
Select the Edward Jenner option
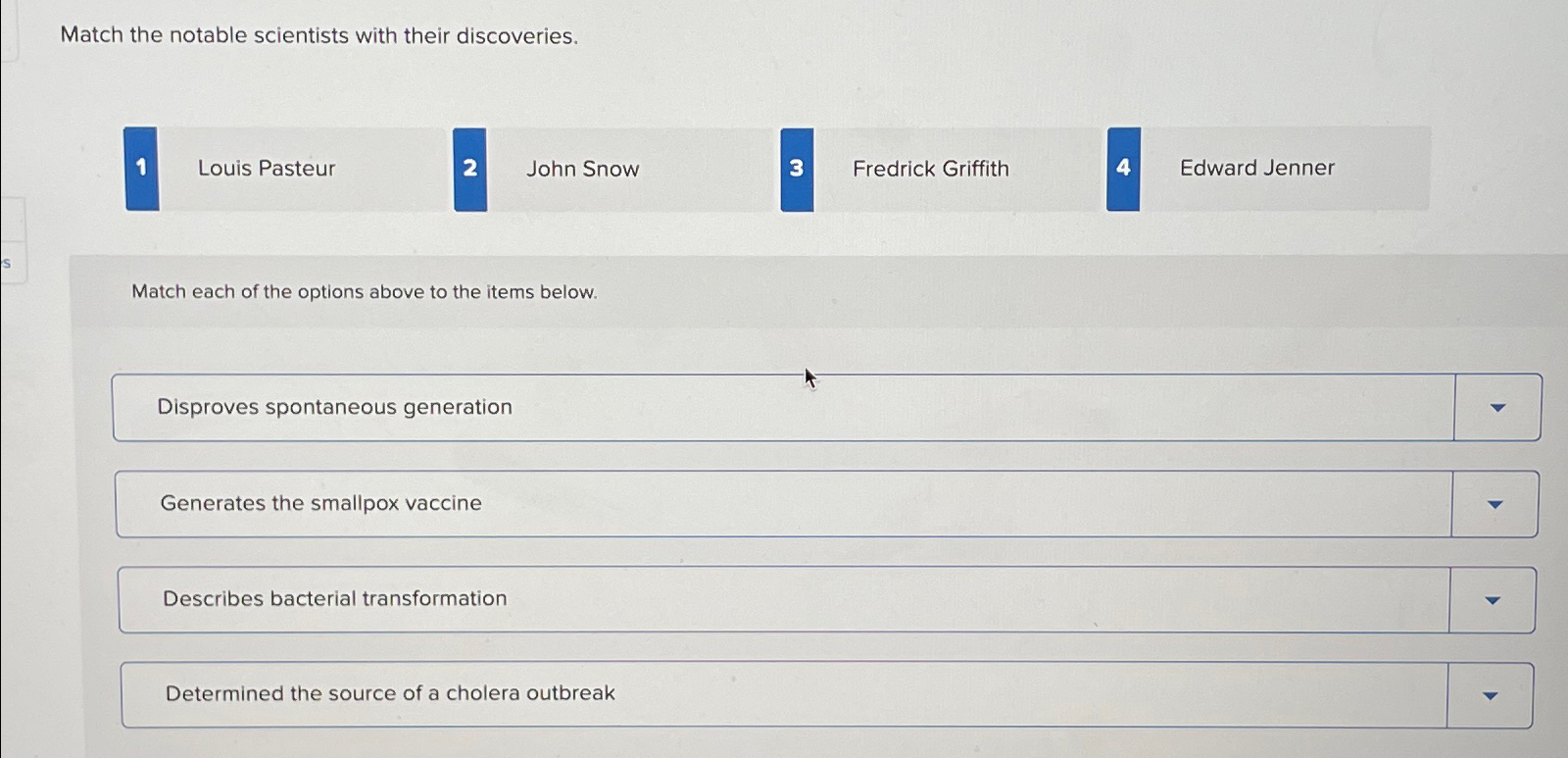coord(1257,168)
